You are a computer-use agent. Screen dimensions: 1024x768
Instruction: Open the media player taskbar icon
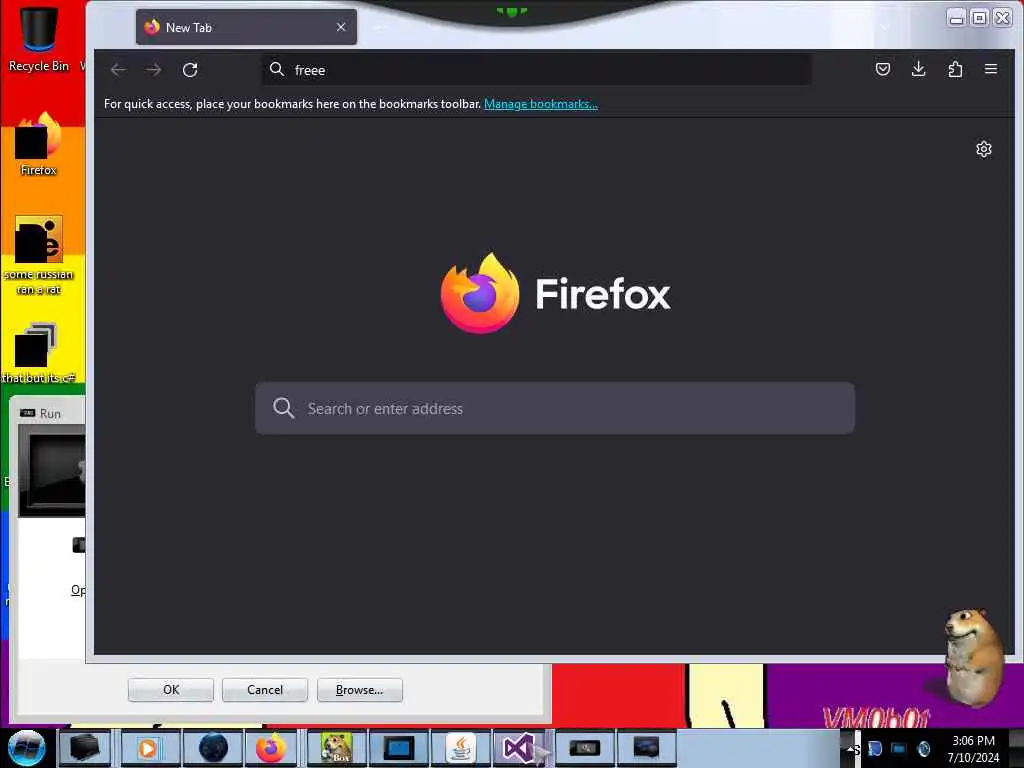coord(148,748)
